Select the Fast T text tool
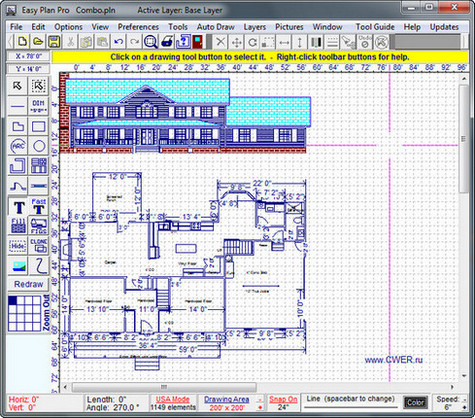Viewport: 475px width, 418px height. (39, 207)
